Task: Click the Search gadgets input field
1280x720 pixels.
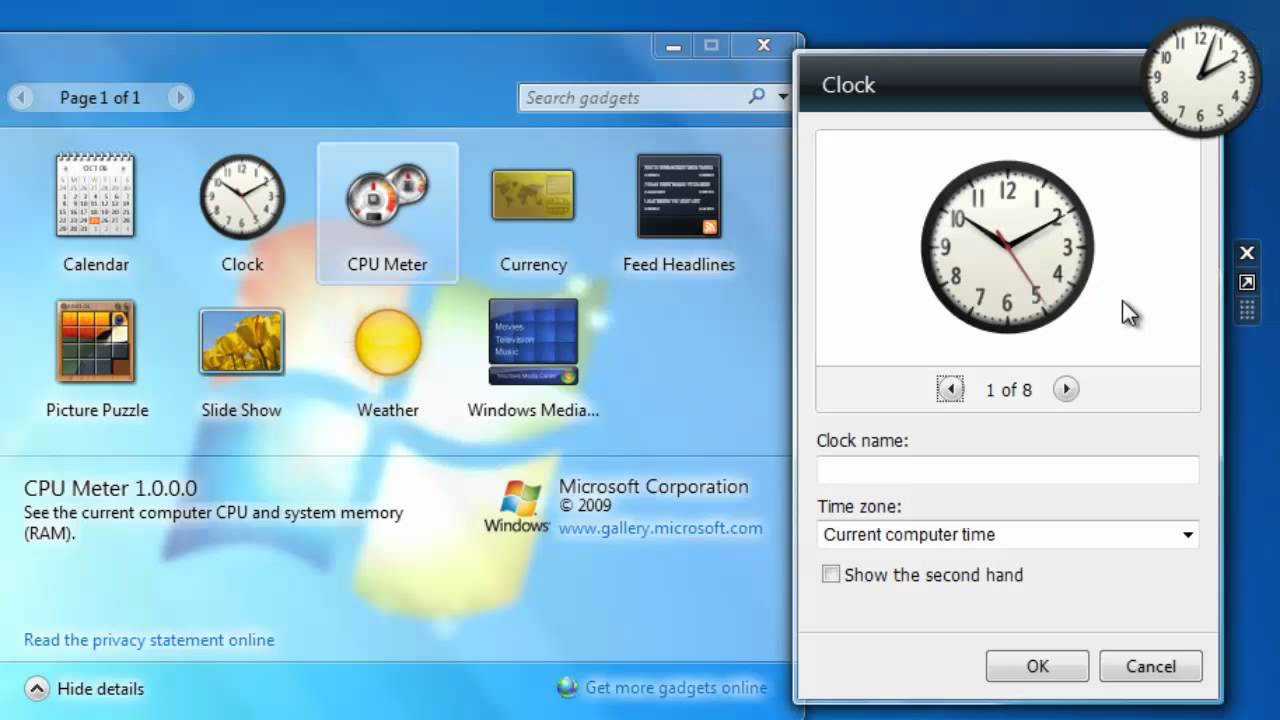Action: [x=633, y=97]
